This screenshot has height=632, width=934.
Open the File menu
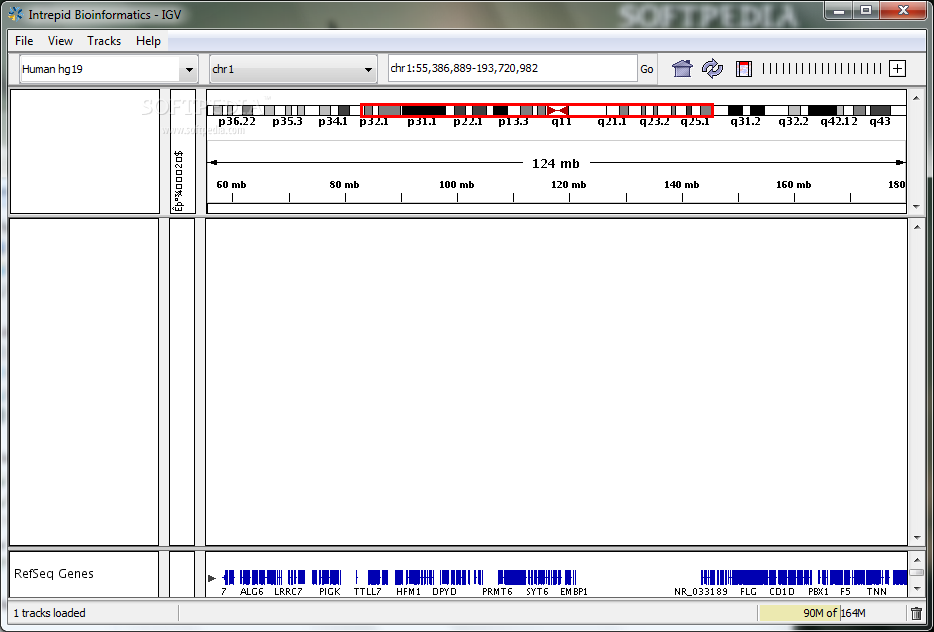tap(24, 41)
